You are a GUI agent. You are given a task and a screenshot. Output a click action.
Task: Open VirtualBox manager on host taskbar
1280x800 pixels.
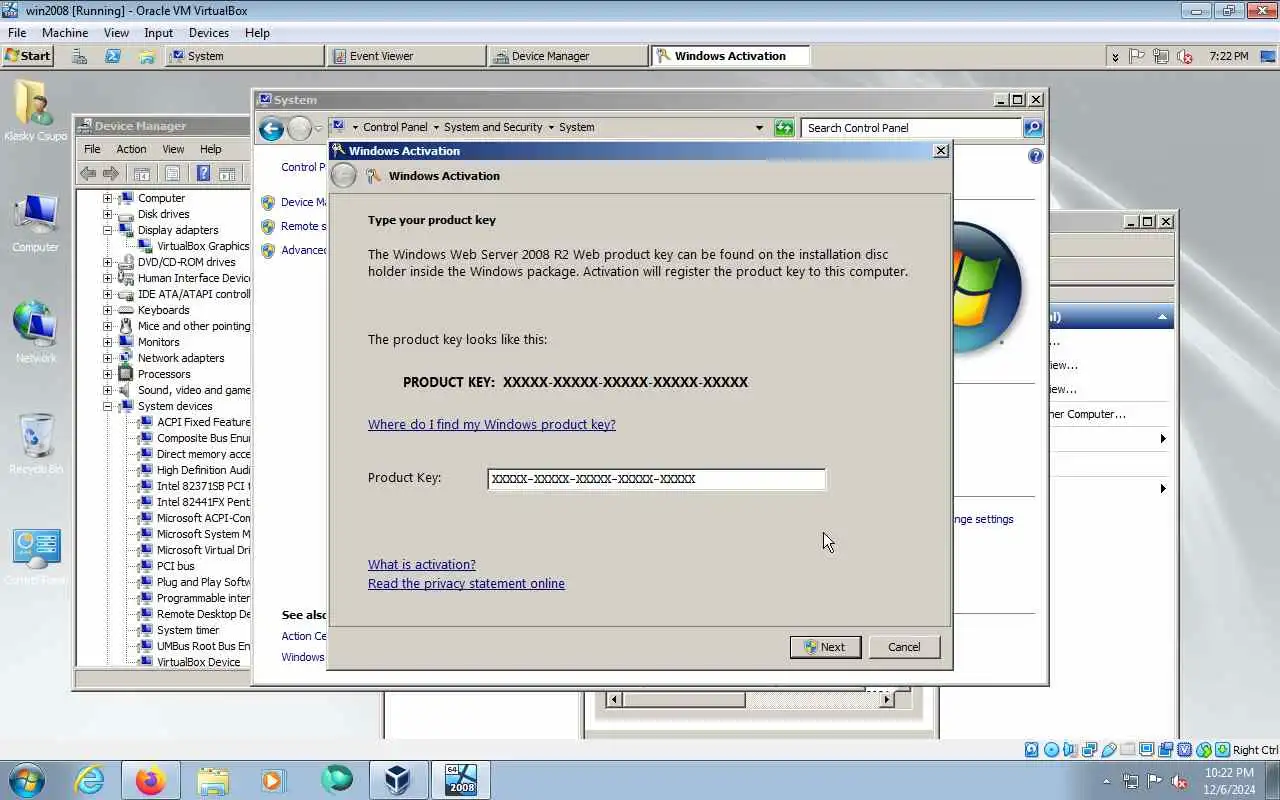click(398, 780)
